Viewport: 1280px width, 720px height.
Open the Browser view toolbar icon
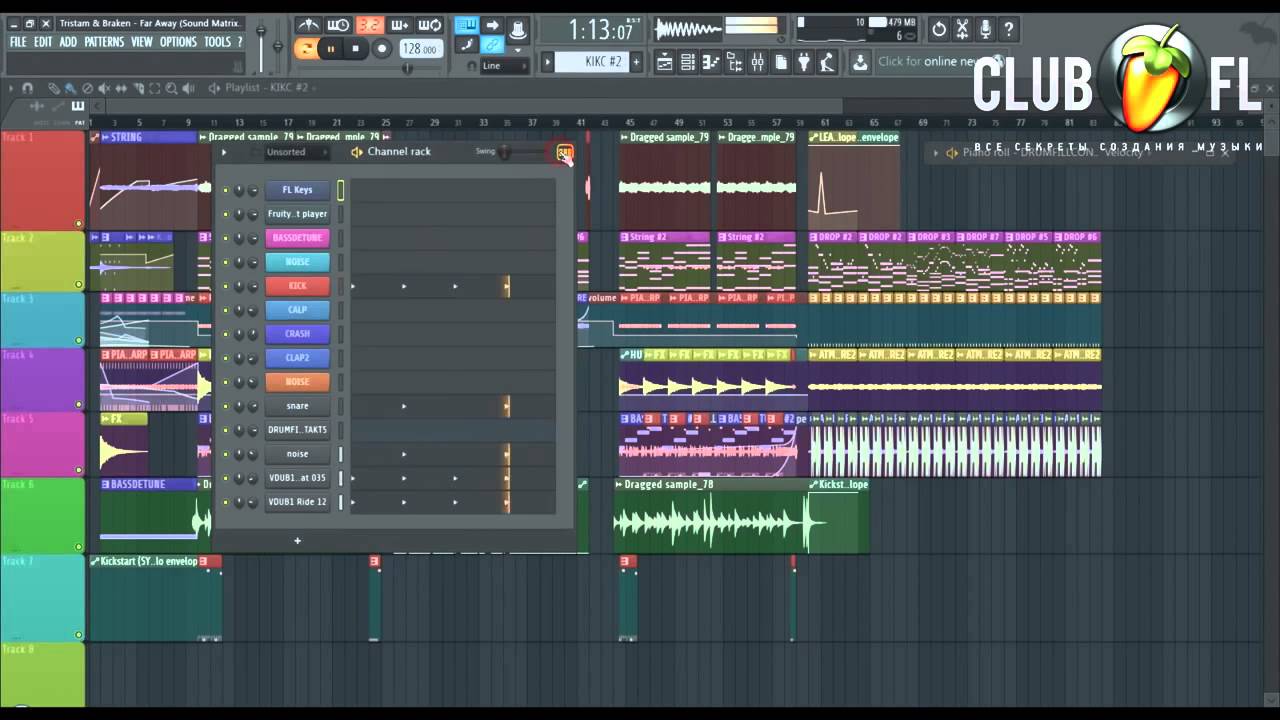coord(734,62)
